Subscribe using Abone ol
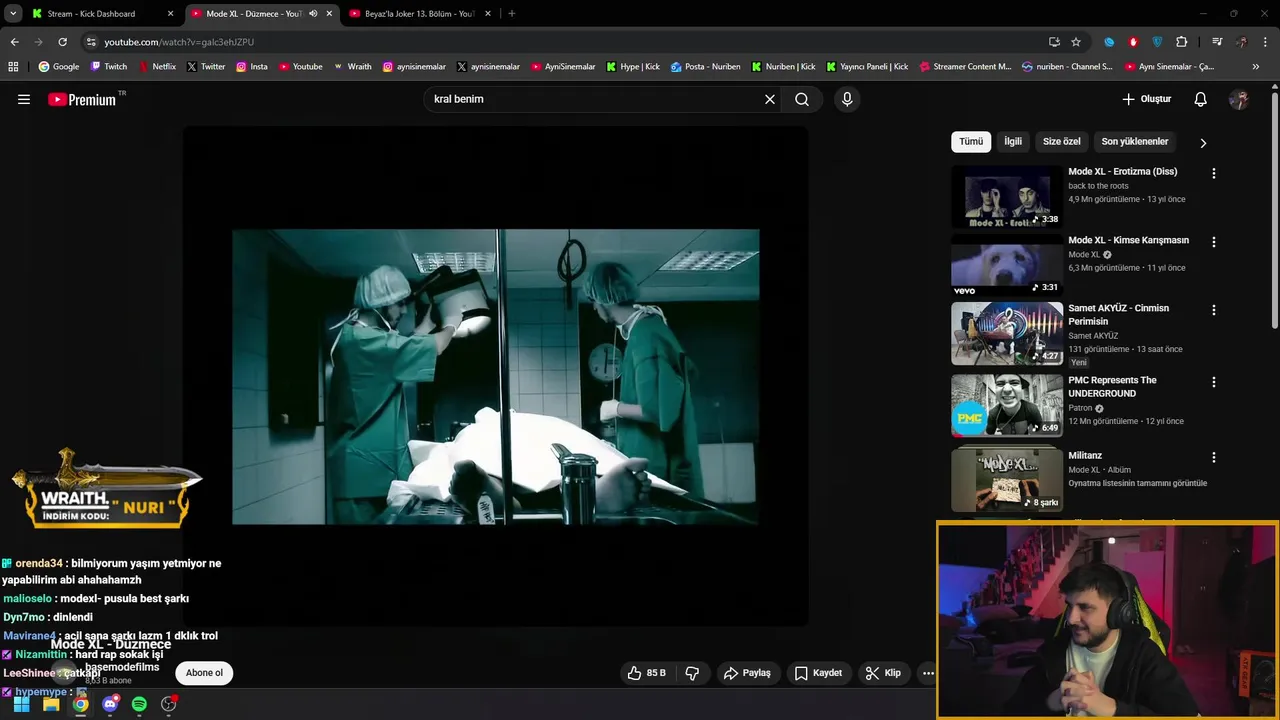1280x720 pixels. (204, 673)
